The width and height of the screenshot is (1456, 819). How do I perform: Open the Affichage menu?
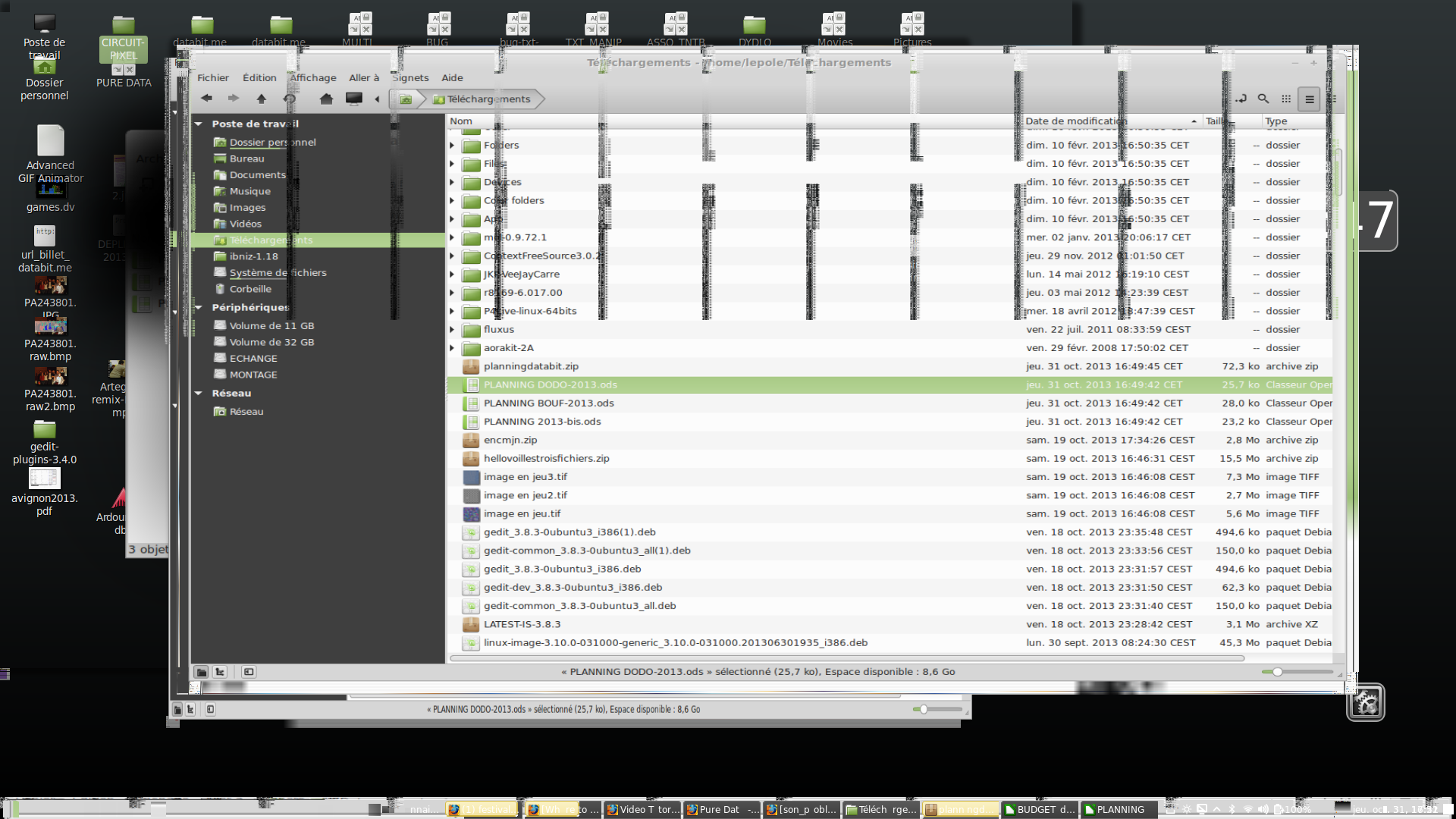click(313, 78)
